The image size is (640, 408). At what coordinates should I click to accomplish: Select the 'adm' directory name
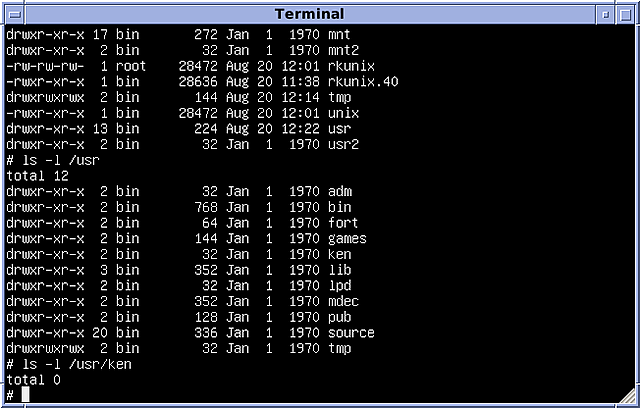pyautogui.click(x=340, y=191)
